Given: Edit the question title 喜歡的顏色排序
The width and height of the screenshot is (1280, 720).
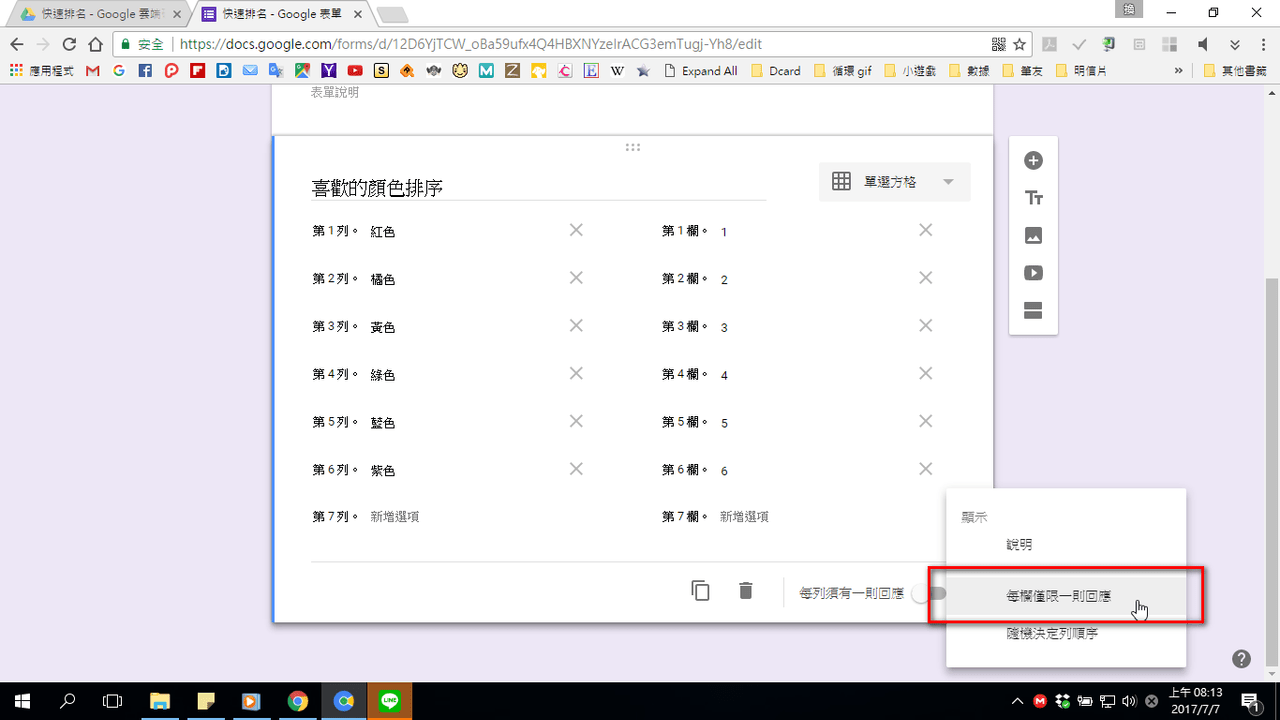Looking at the screenshot, I should pyautogui.click(x=538, y=188).
